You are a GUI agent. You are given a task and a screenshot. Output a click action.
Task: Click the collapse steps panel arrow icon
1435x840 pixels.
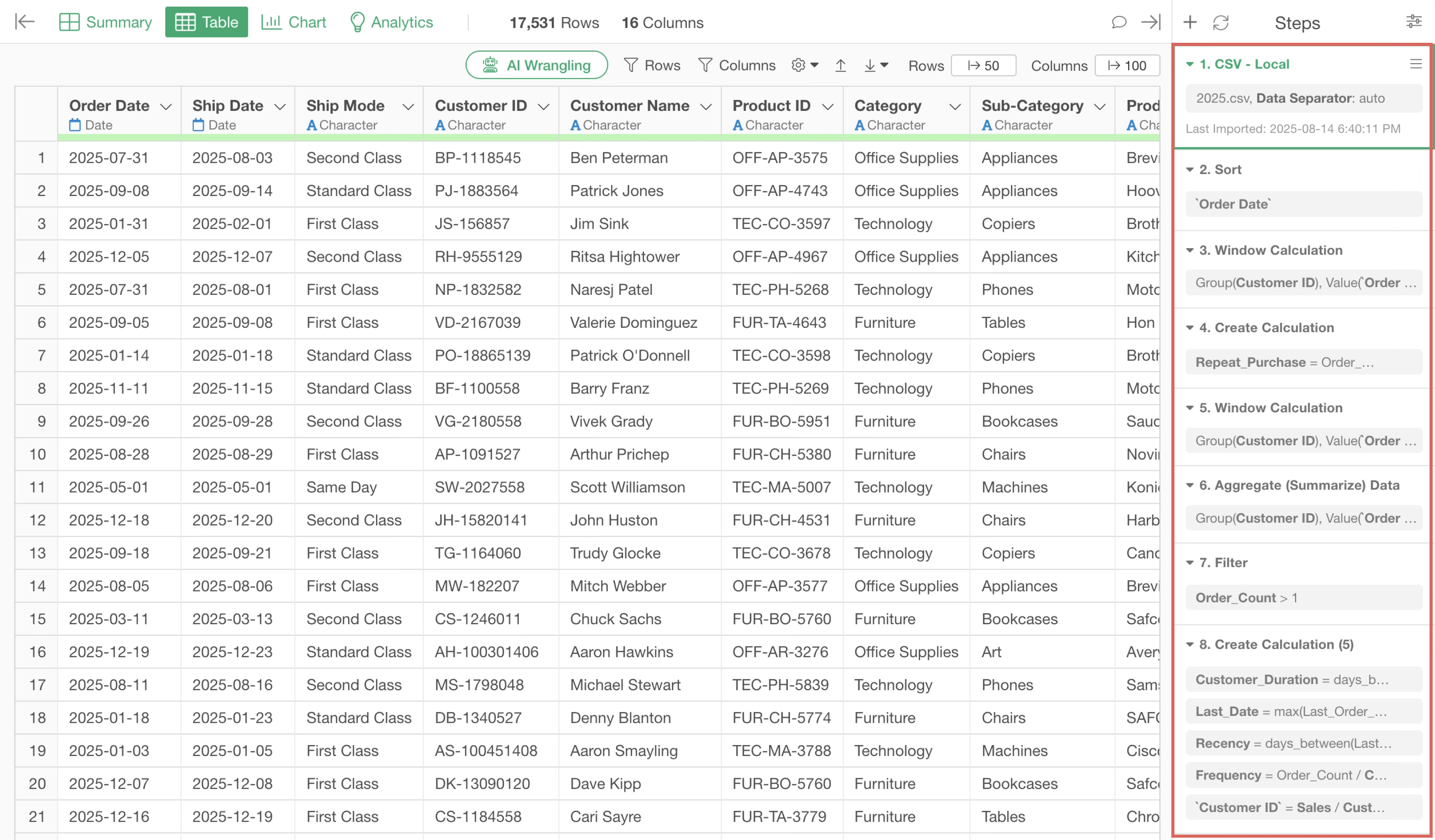[1150, 22]
